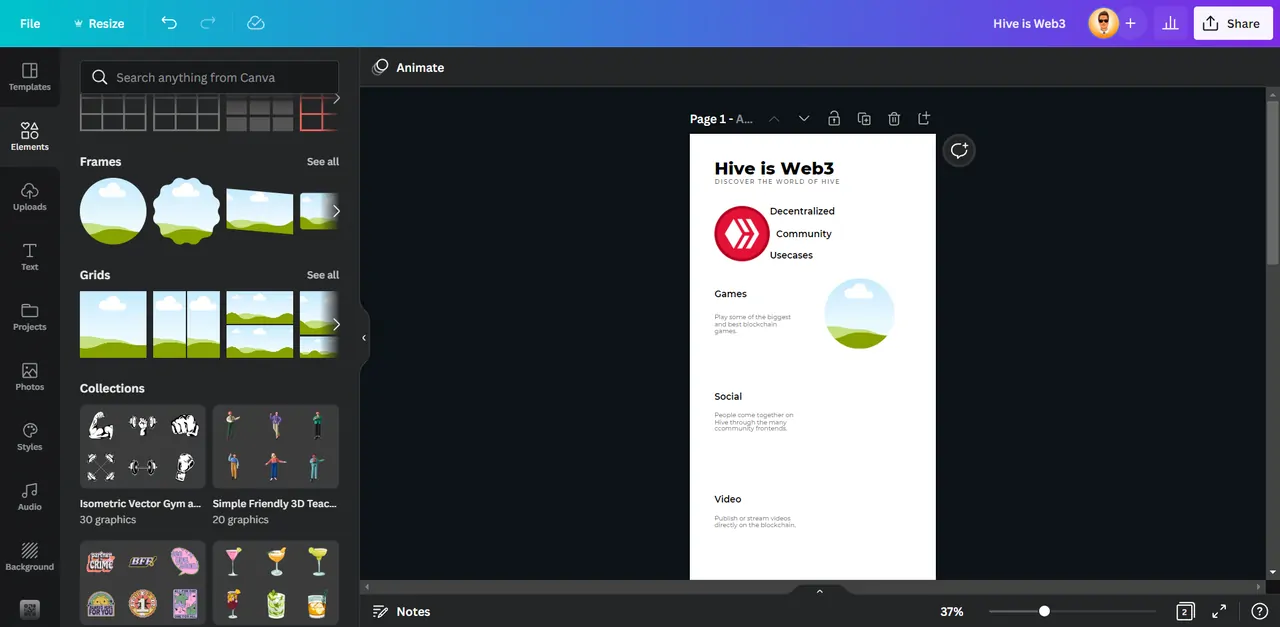The width and height of the screenshot is (1280, 627).
Task: Redo the last undone action
Action: tap(208, 23)
